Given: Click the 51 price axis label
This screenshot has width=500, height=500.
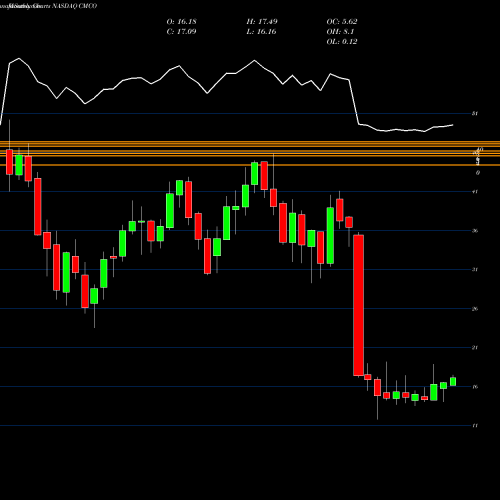Looking at the screenshot, I should [x=475, y=114].
